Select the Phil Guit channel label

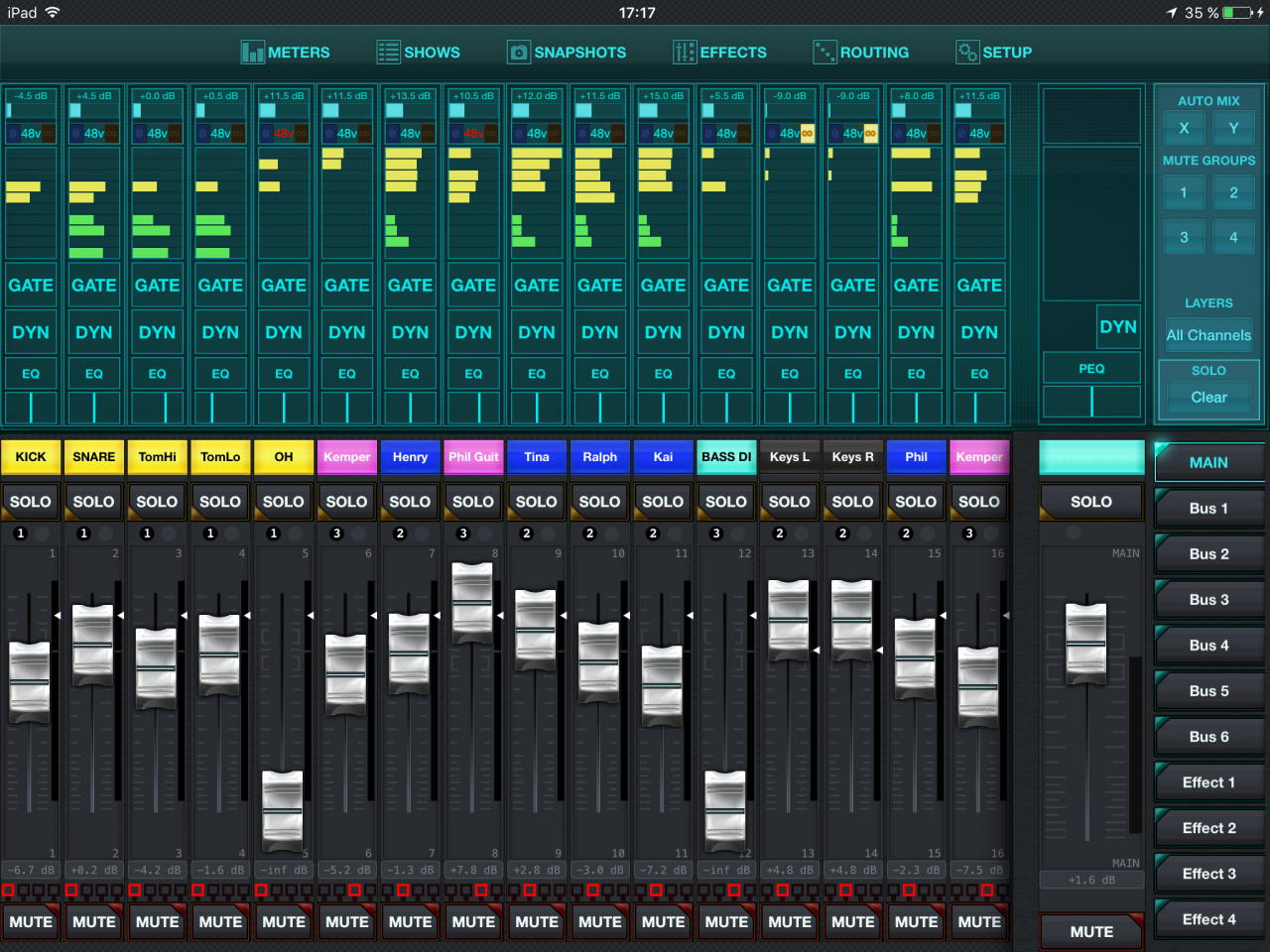[473, 457]
